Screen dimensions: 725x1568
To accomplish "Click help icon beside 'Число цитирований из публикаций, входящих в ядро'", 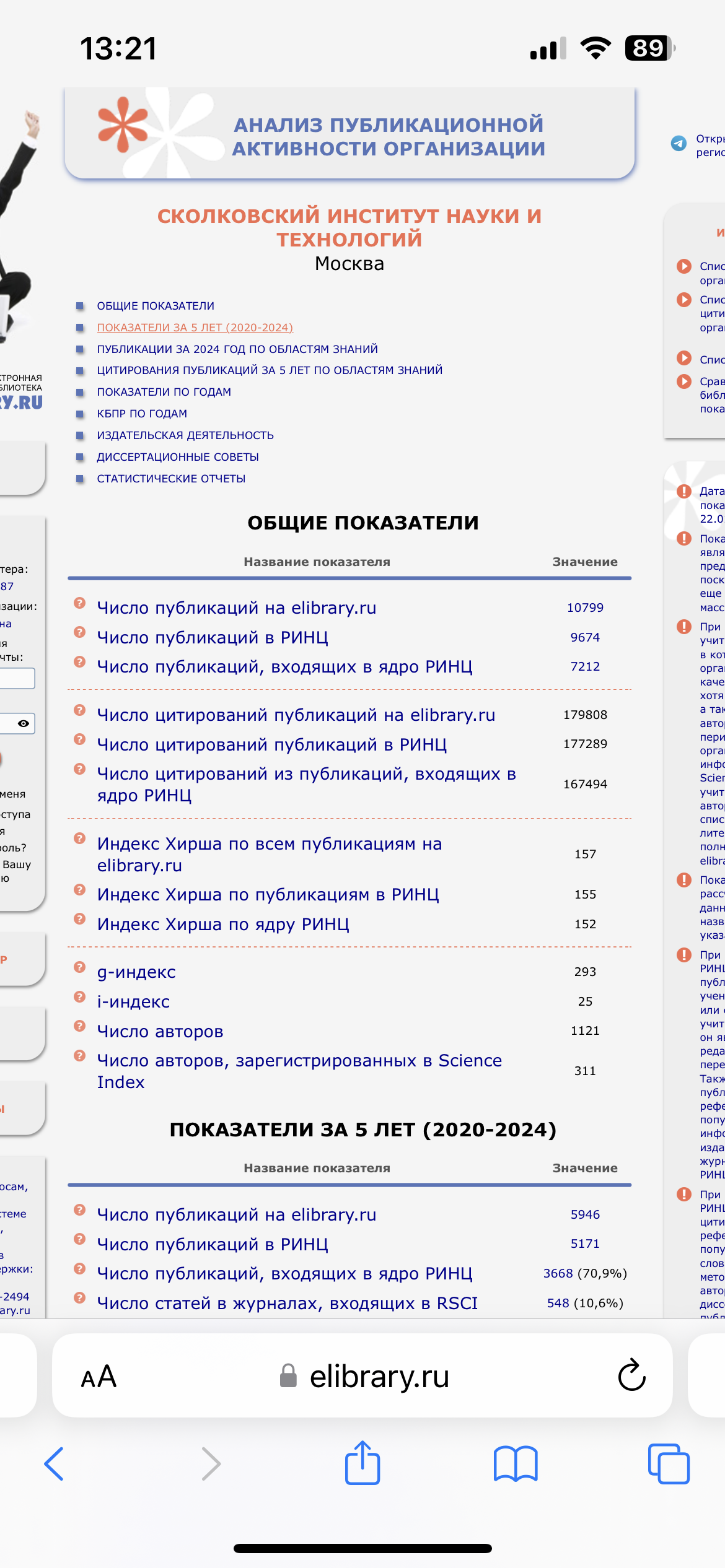I will [79, 769].
